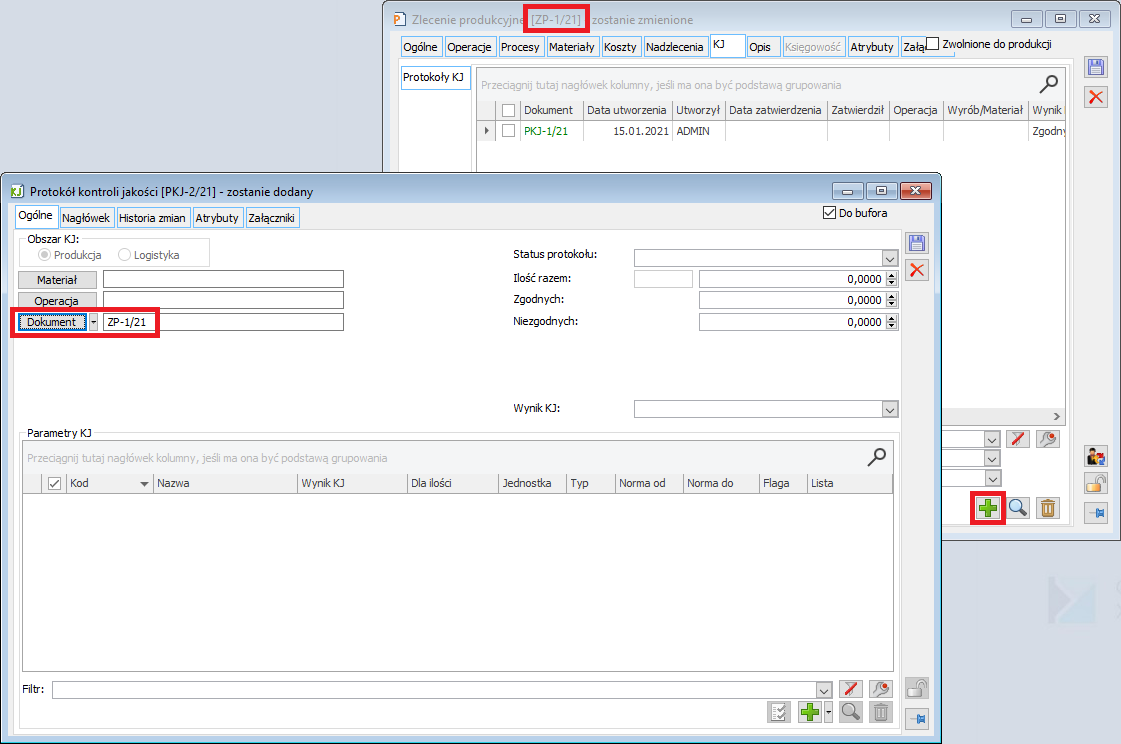Add a KJ parameter with green plus
1121x744 pixels.
pyautogui.click(x=810, y=712)
